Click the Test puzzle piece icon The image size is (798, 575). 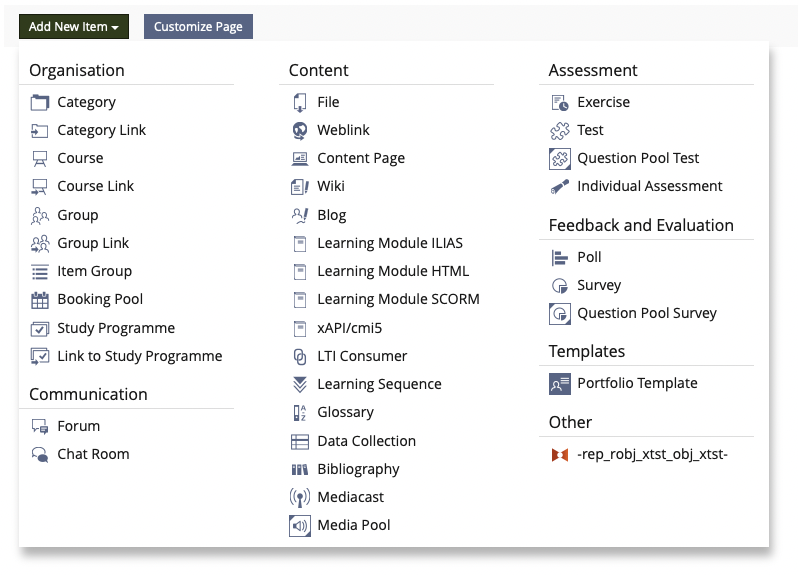[x=560, y=130]
